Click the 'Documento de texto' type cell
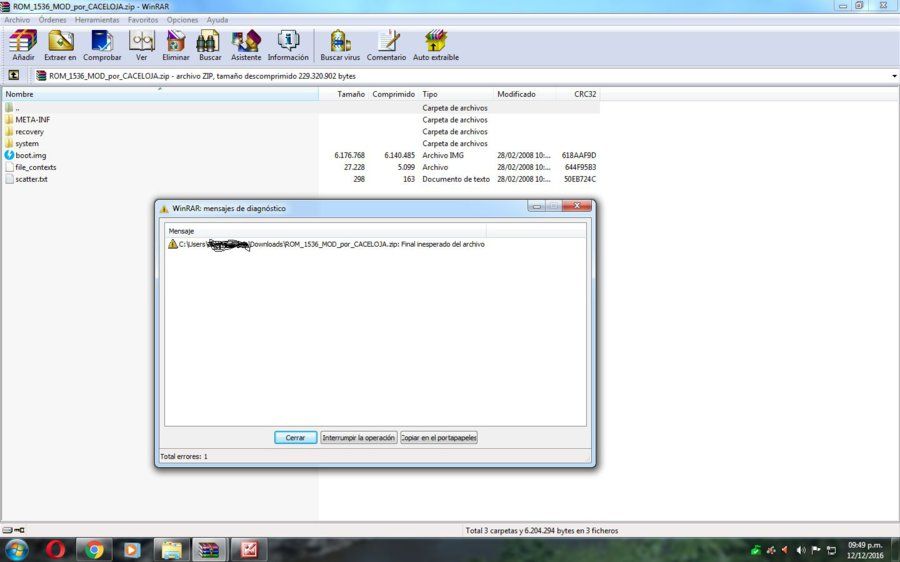Viewport: 900px width, 562px height. pyautogui.click(x=456, y=179)
